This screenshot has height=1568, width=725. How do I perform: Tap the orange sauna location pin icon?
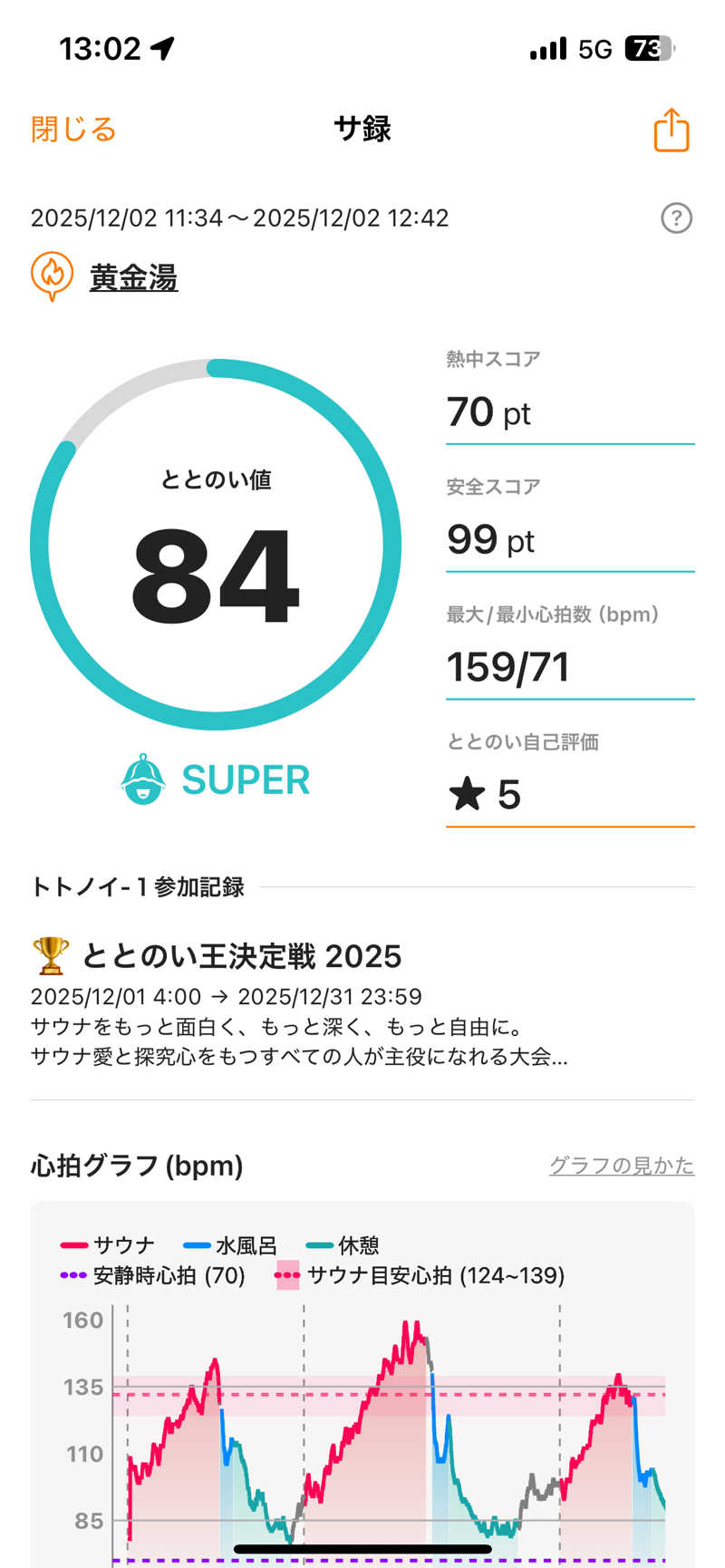click(52, 276)
